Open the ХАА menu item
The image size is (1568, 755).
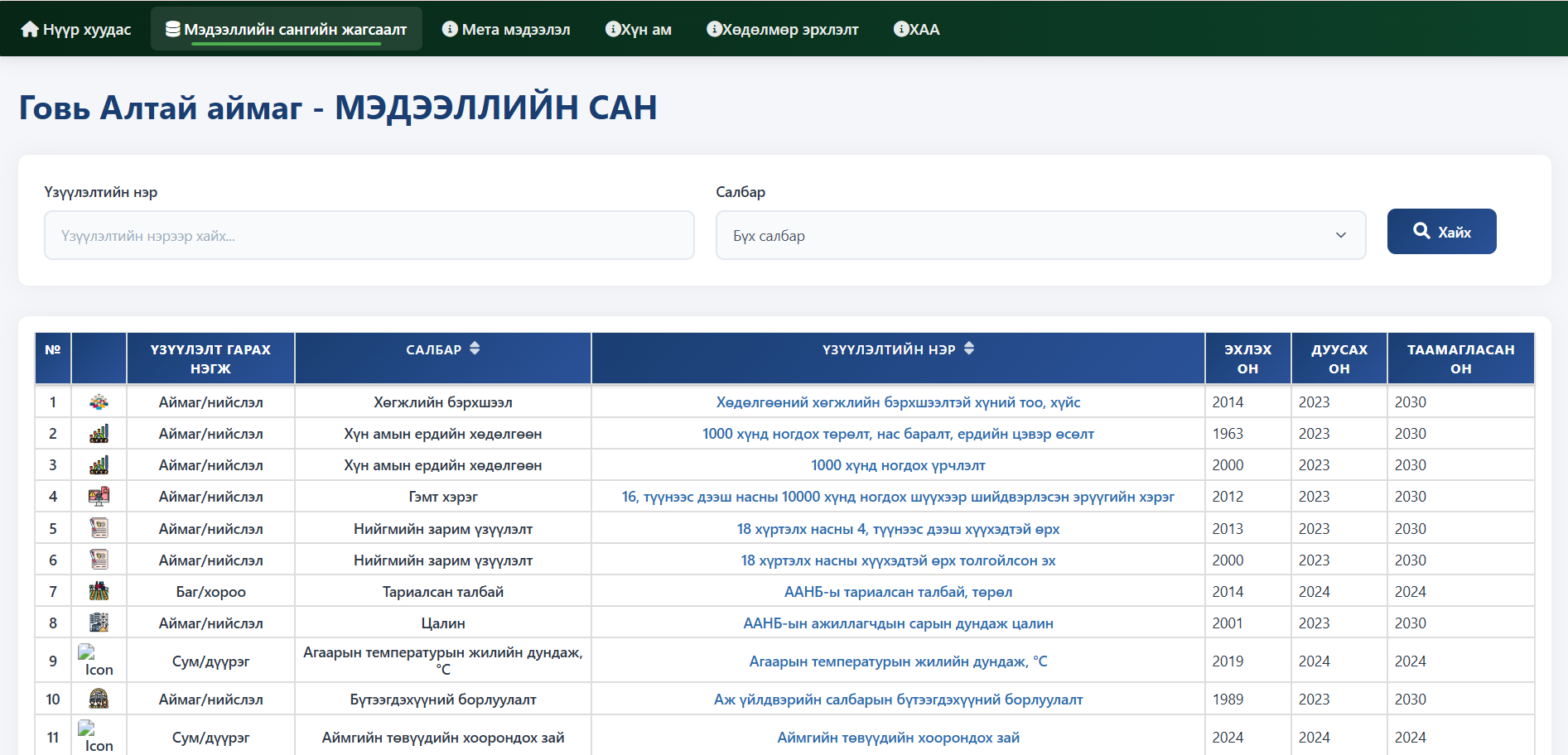[917, 29]
